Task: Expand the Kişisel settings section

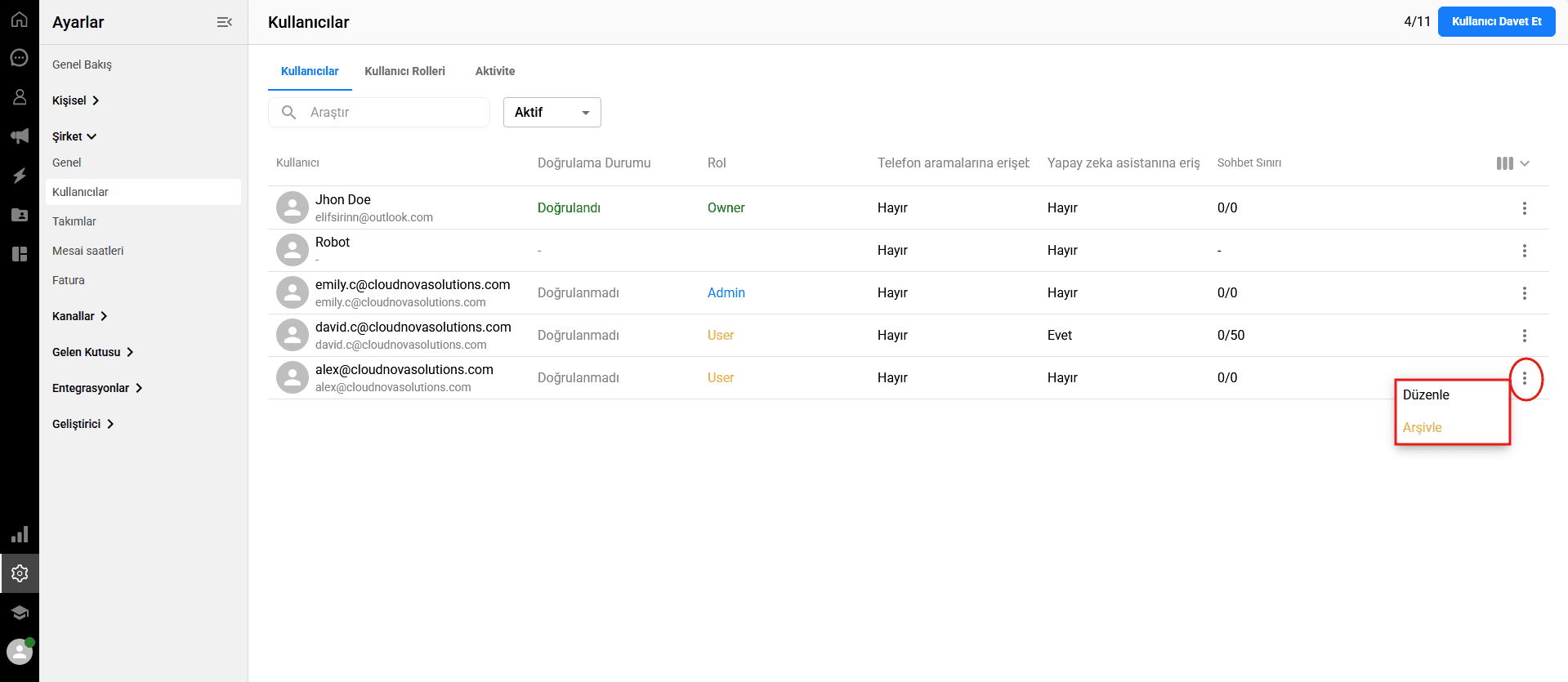Action: [x=75, y=100]
